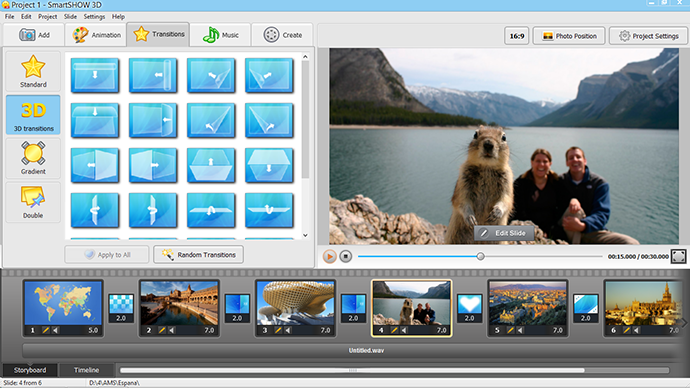Click the 16:9 aspect ratio button
Viewport: 690px width, 388px height.
517,36
